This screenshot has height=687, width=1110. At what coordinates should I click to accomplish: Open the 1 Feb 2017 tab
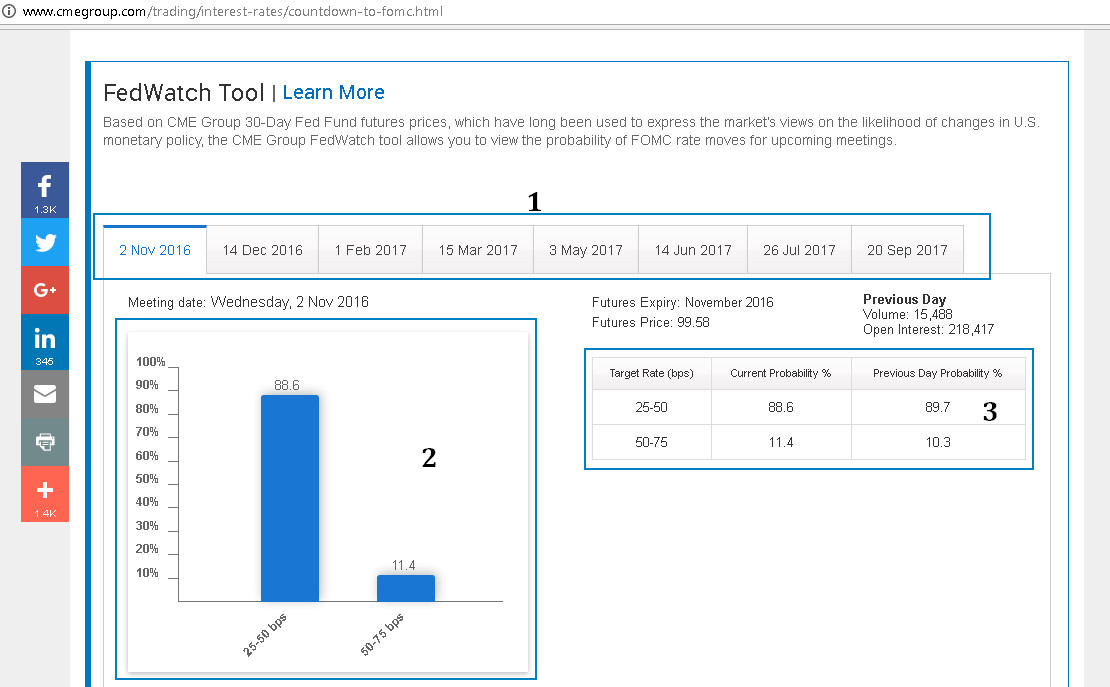click(370, 250)
